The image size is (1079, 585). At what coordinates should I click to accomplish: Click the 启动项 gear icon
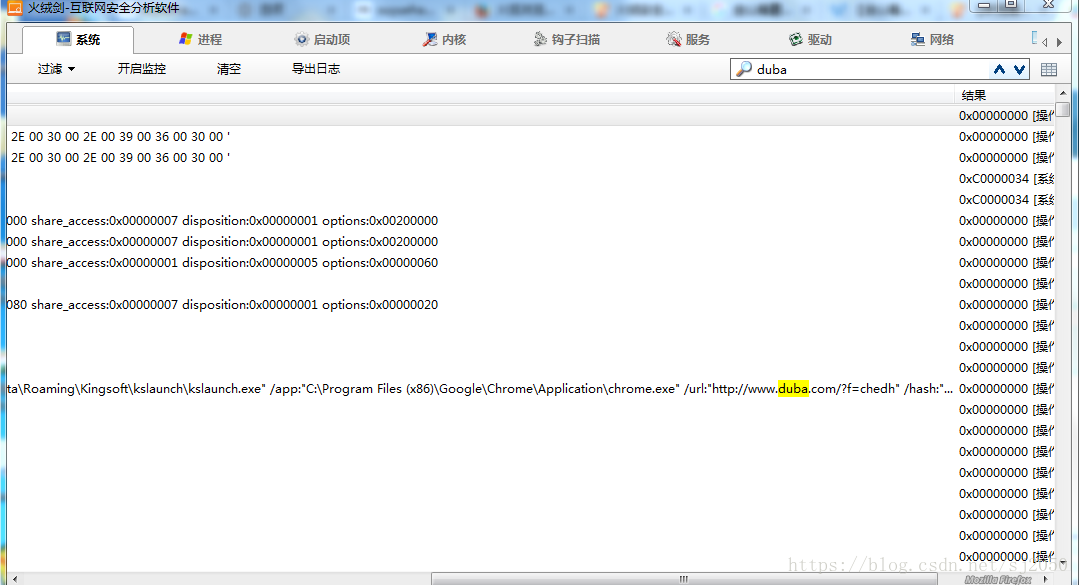(x=301, y=39)
